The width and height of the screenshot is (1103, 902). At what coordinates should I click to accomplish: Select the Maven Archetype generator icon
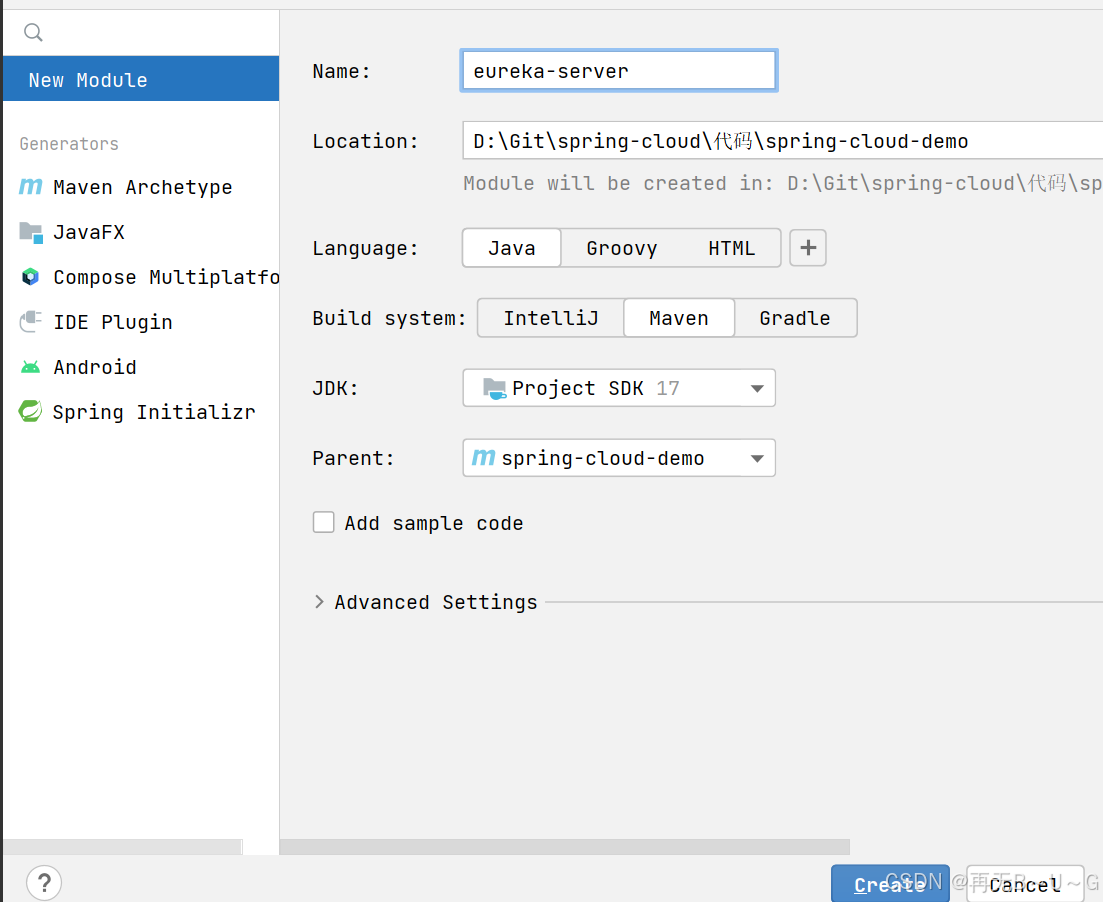point(30,186)
